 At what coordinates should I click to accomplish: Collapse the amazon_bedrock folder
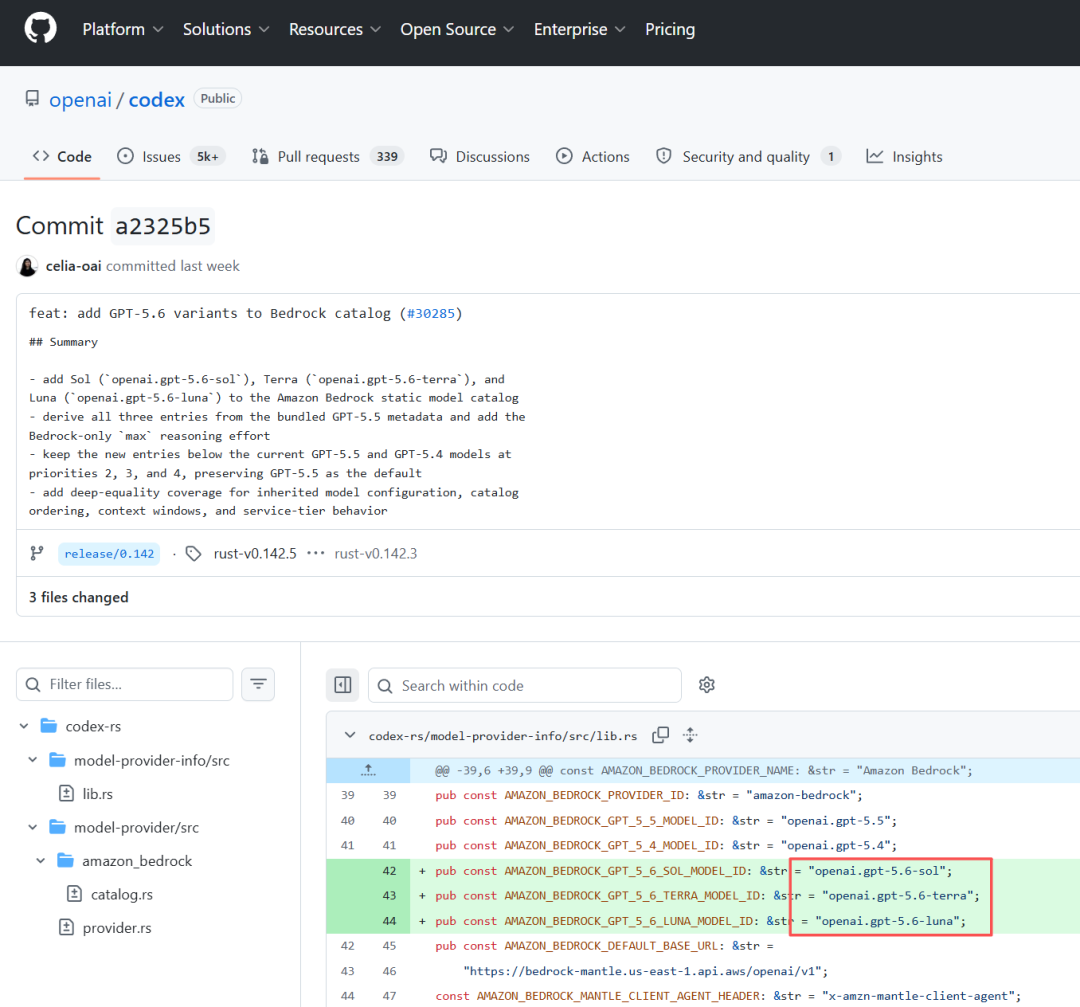pyautogui.click(x=41, y=861)
